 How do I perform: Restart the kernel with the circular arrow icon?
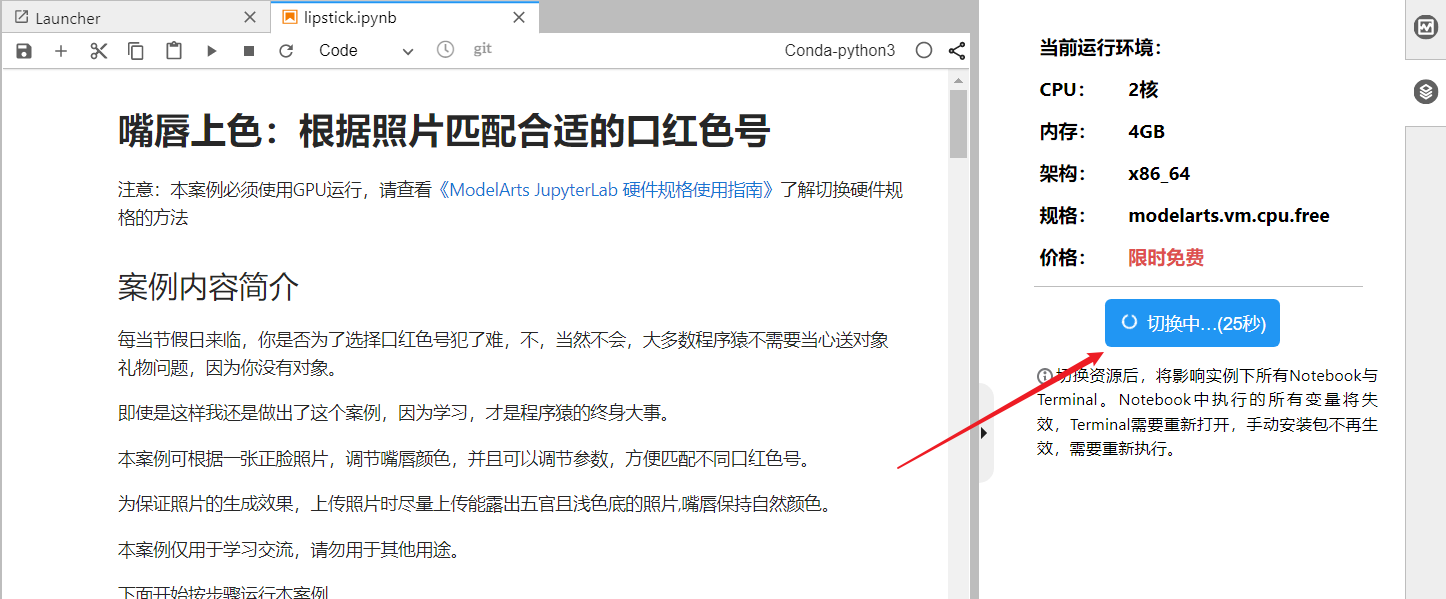(286, 51)
